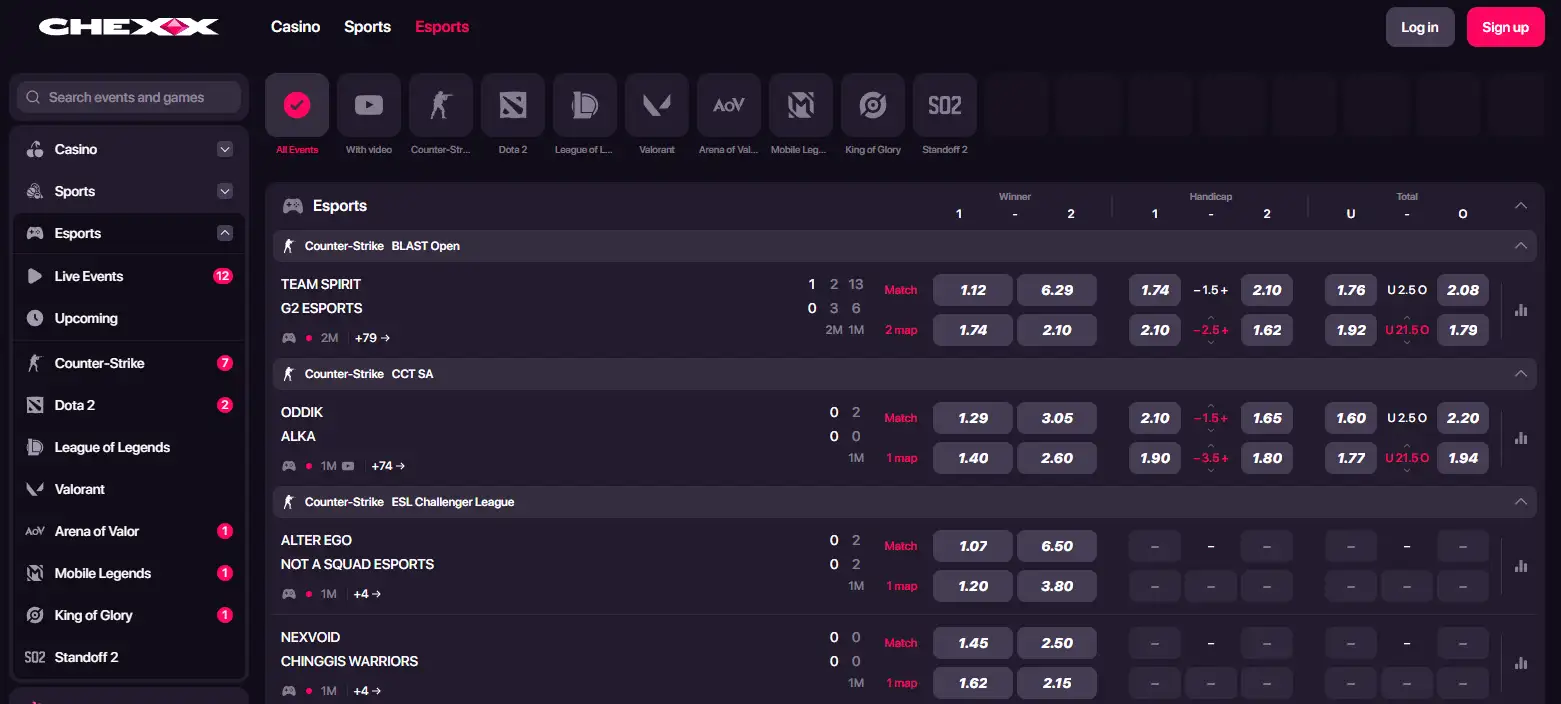Viewport: 1561px width, 704px height.
Task: Open statistics icon for Alter Ego match
Action: pos(1521,566)
